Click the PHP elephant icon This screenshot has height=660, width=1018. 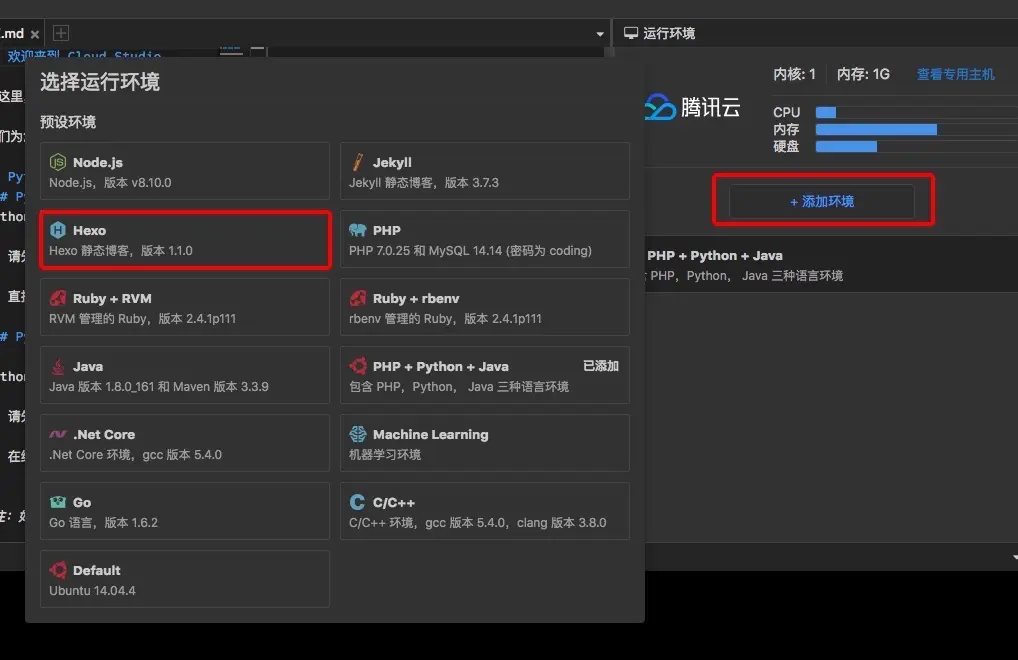358,230
